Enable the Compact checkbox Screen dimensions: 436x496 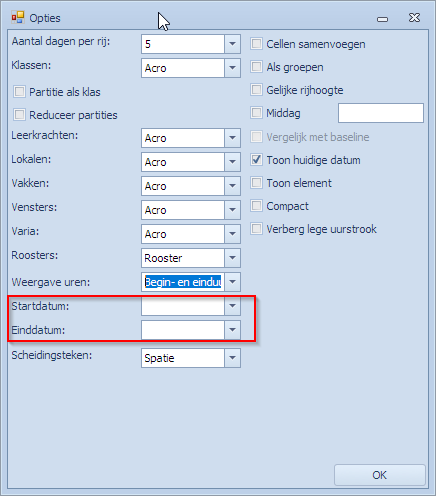click(x=256, y=206)
